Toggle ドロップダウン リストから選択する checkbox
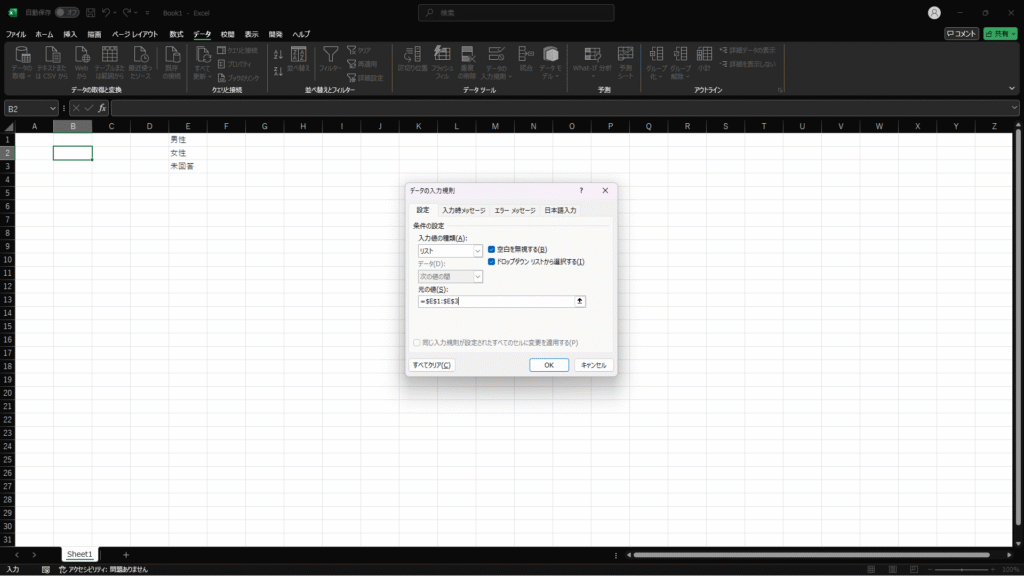This screenshot has width=1024, height=576. pyautogui.click(x=492, y=261)
